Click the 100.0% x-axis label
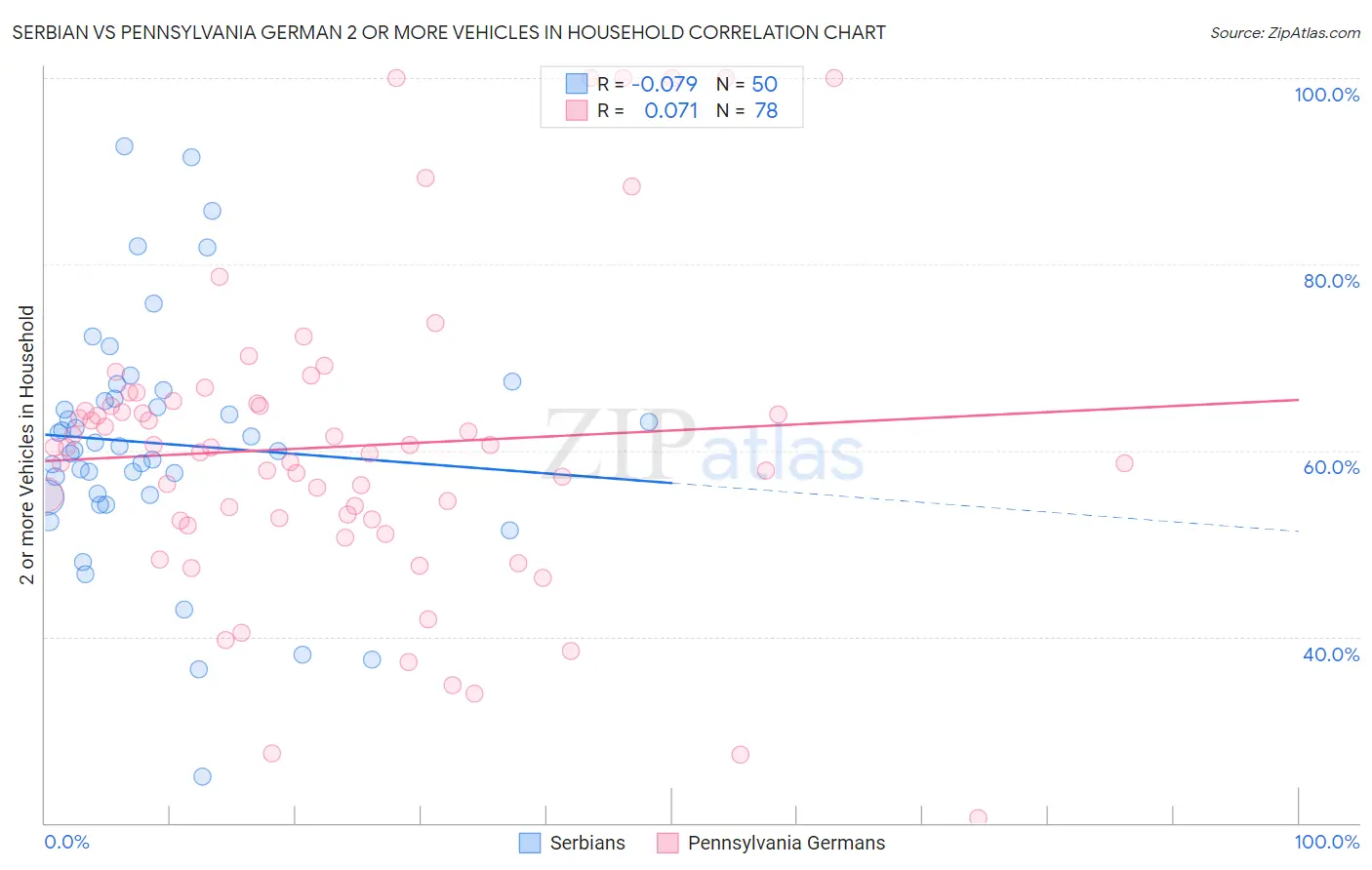1372x870 pixels. pos(1327,842)
